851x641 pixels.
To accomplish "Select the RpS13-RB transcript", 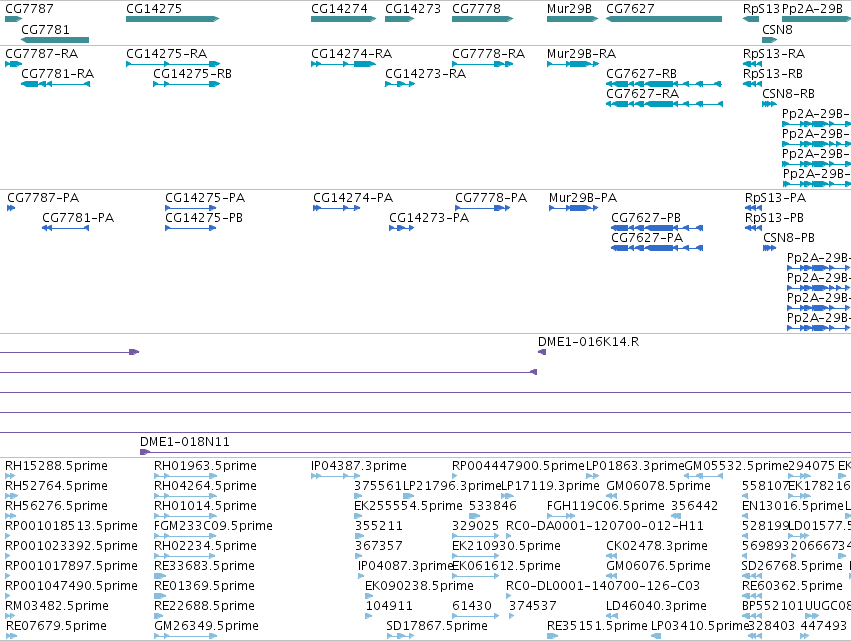I will 752,84.
